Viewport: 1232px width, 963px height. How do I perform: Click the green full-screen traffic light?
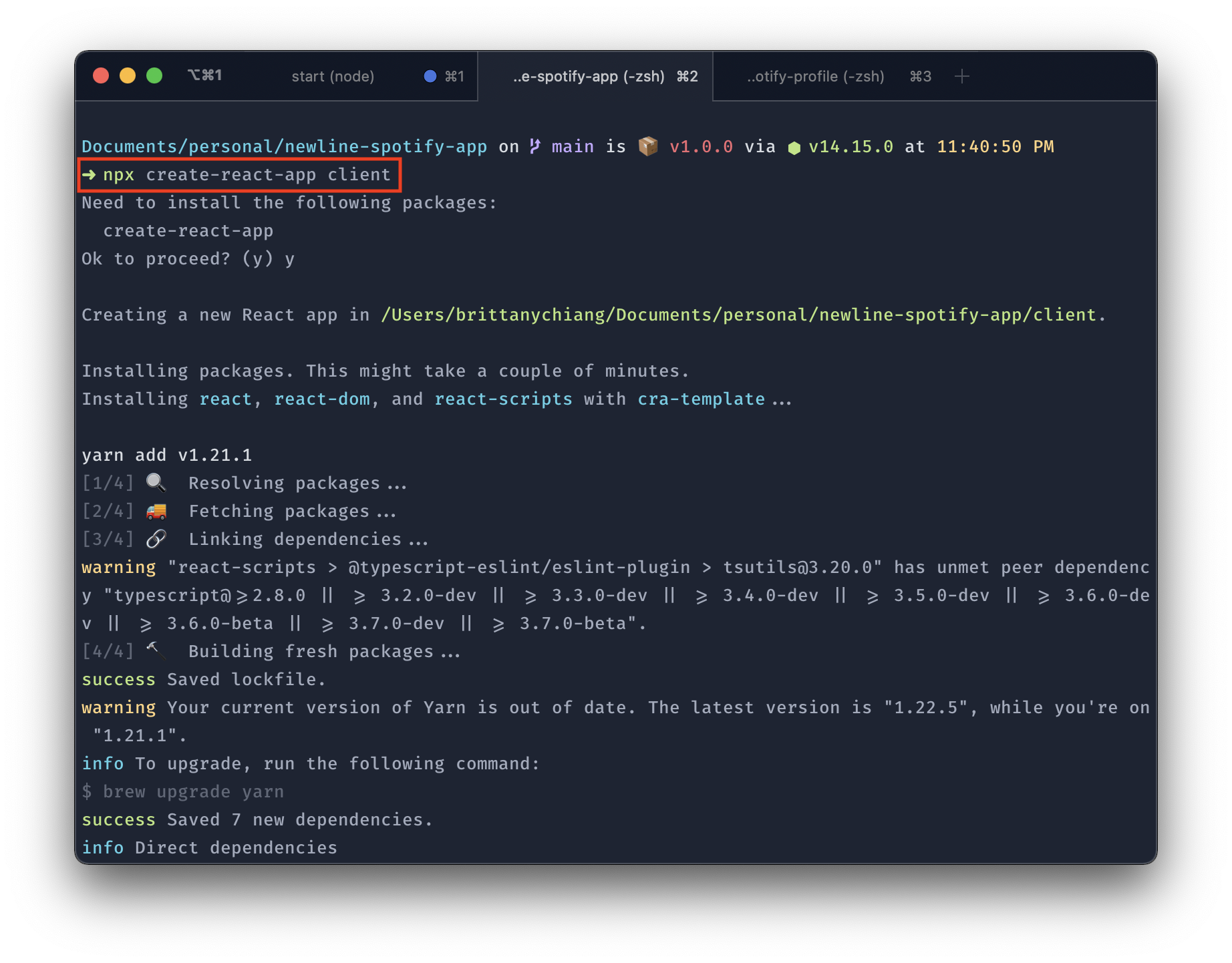tap(154, 75)
